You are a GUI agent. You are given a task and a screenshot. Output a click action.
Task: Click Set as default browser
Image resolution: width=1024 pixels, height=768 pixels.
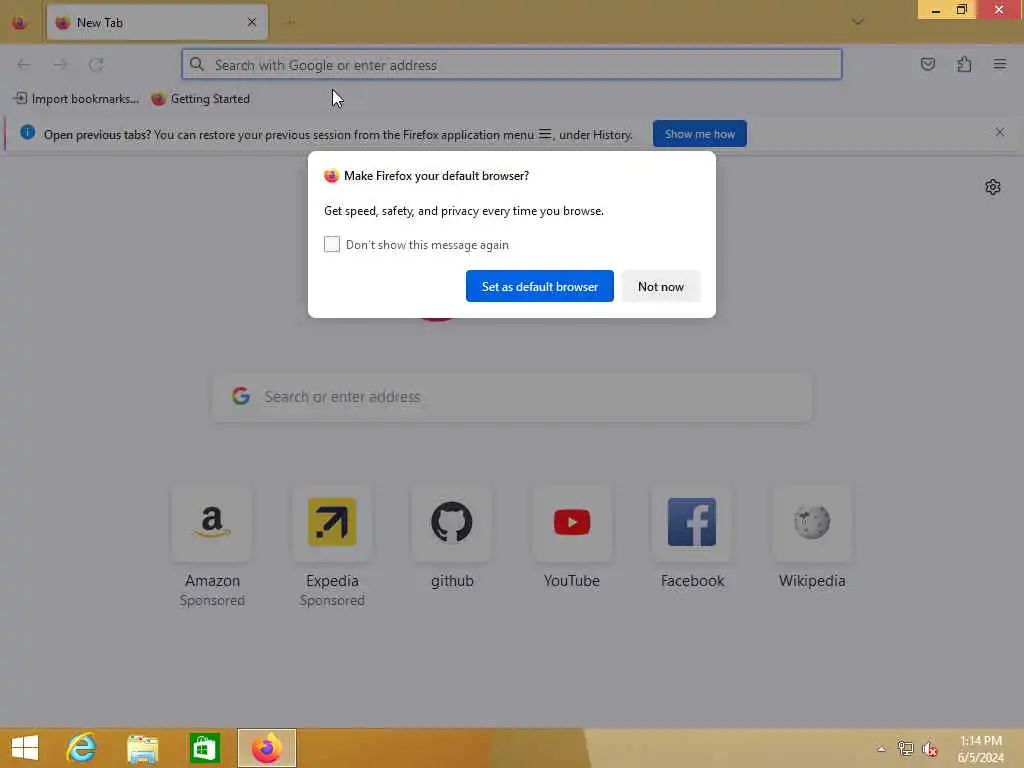point(539,286)
